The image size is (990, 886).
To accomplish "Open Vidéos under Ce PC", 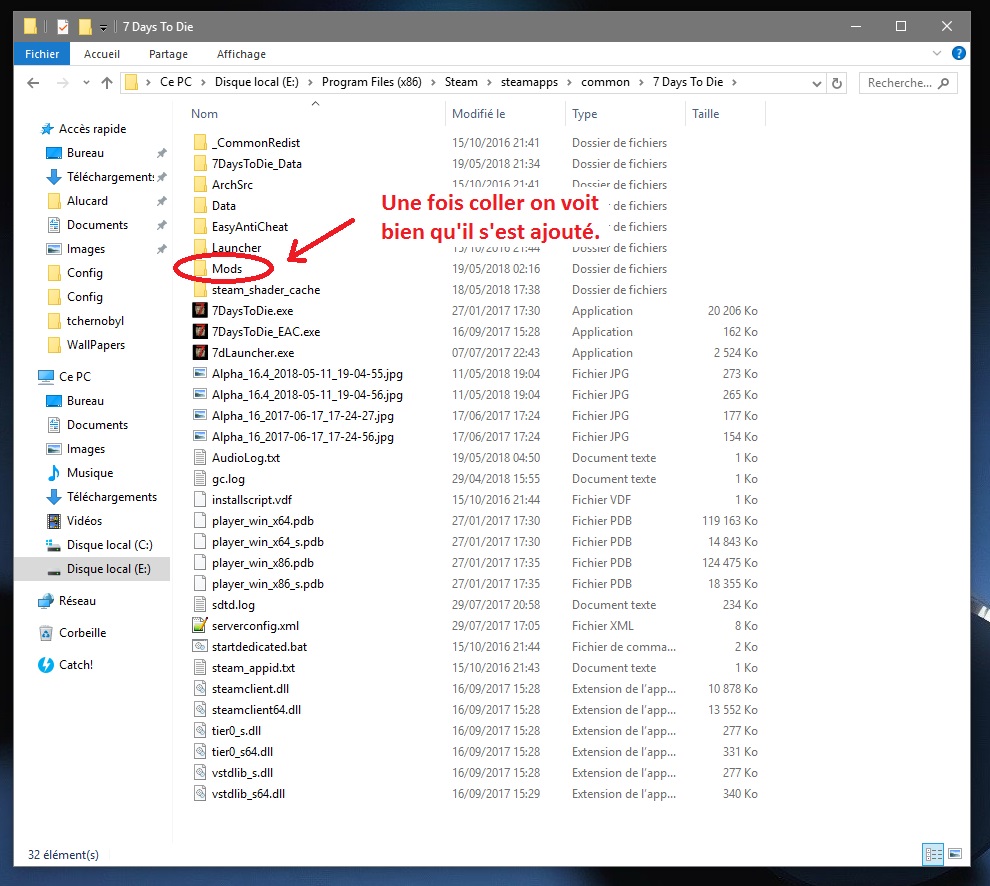I will pos(84,521).
